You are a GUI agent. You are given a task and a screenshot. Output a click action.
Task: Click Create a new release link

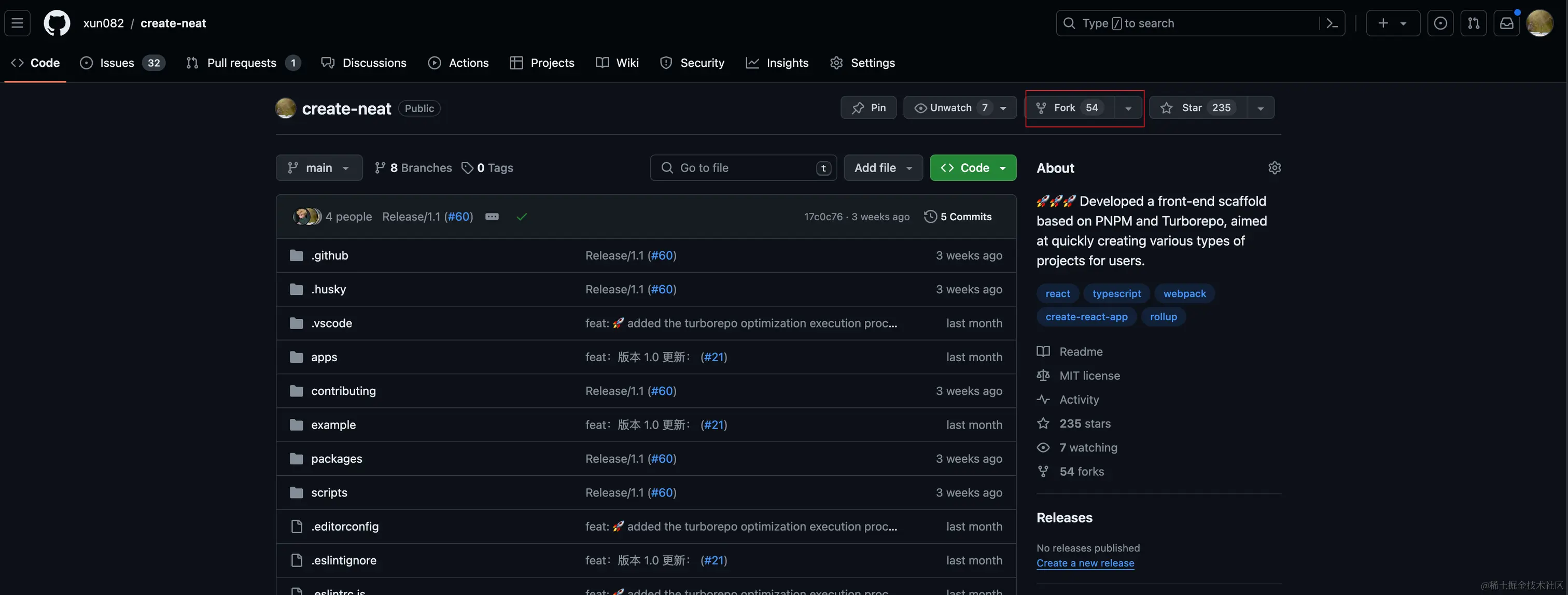pyautogui.click(x=1085, y=563)
